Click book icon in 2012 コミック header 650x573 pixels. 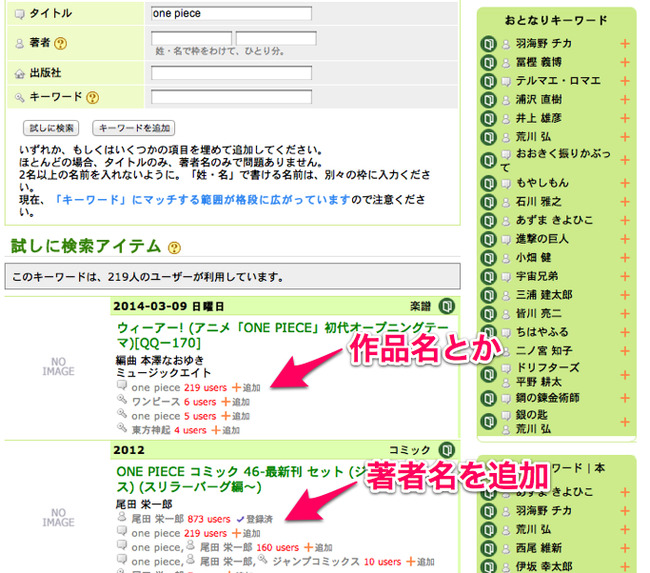[x=446, y=450]
